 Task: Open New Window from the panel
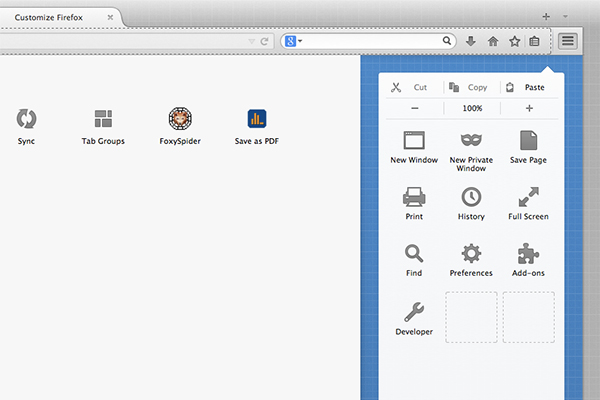414,140
